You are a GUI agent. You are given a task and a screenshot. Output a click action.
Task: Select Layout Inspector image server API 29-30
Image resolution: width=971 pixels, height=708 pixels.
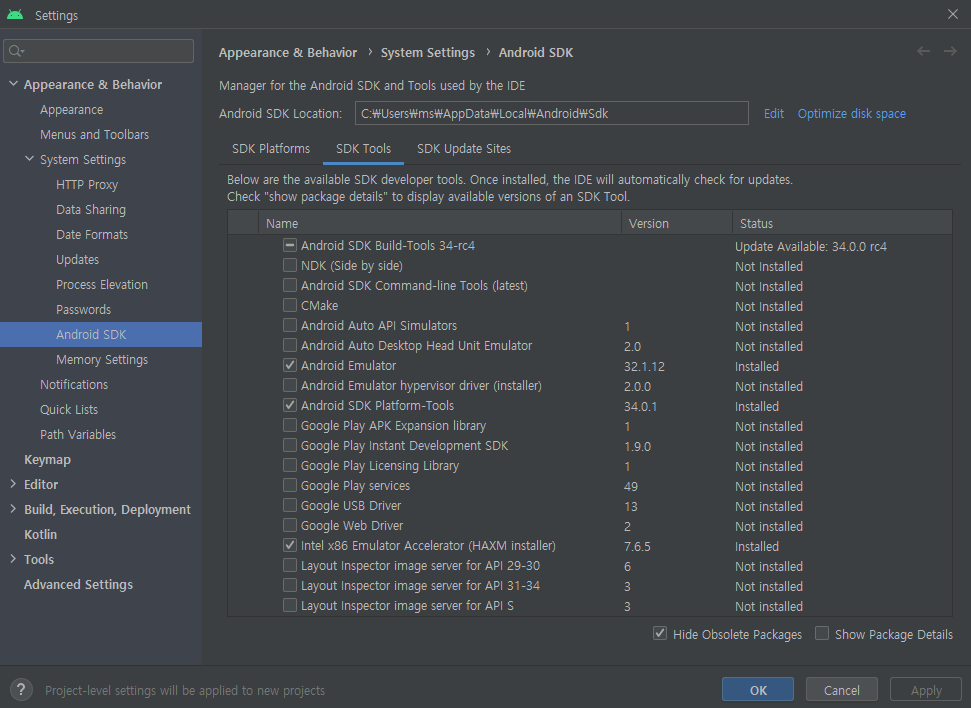[x=420, y=566]
